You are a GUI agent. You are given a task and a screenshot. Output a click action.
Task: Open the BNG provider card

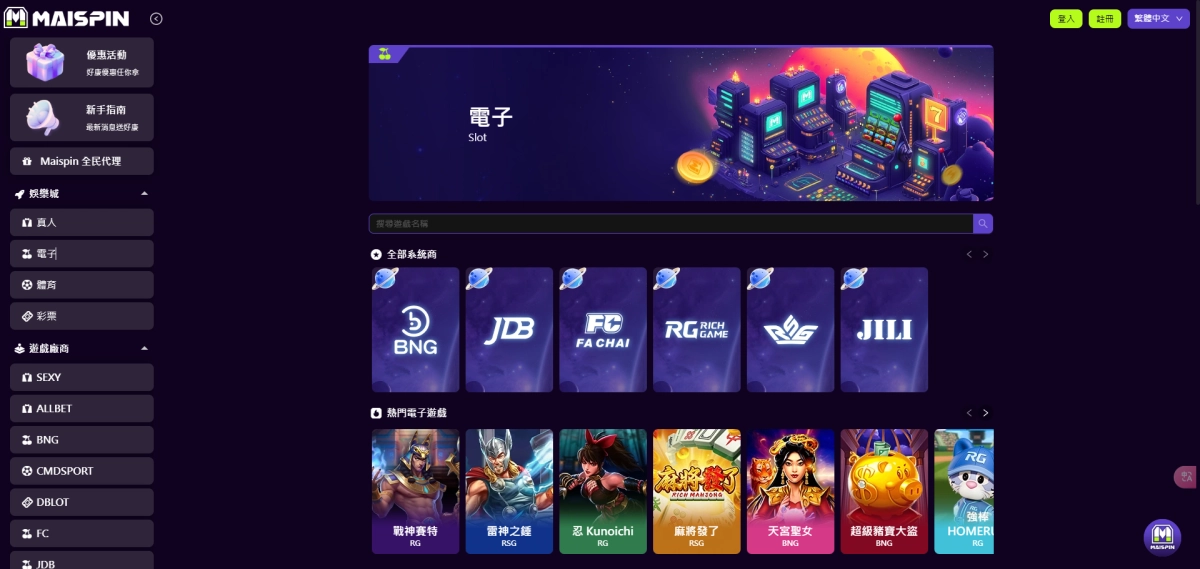416,329
